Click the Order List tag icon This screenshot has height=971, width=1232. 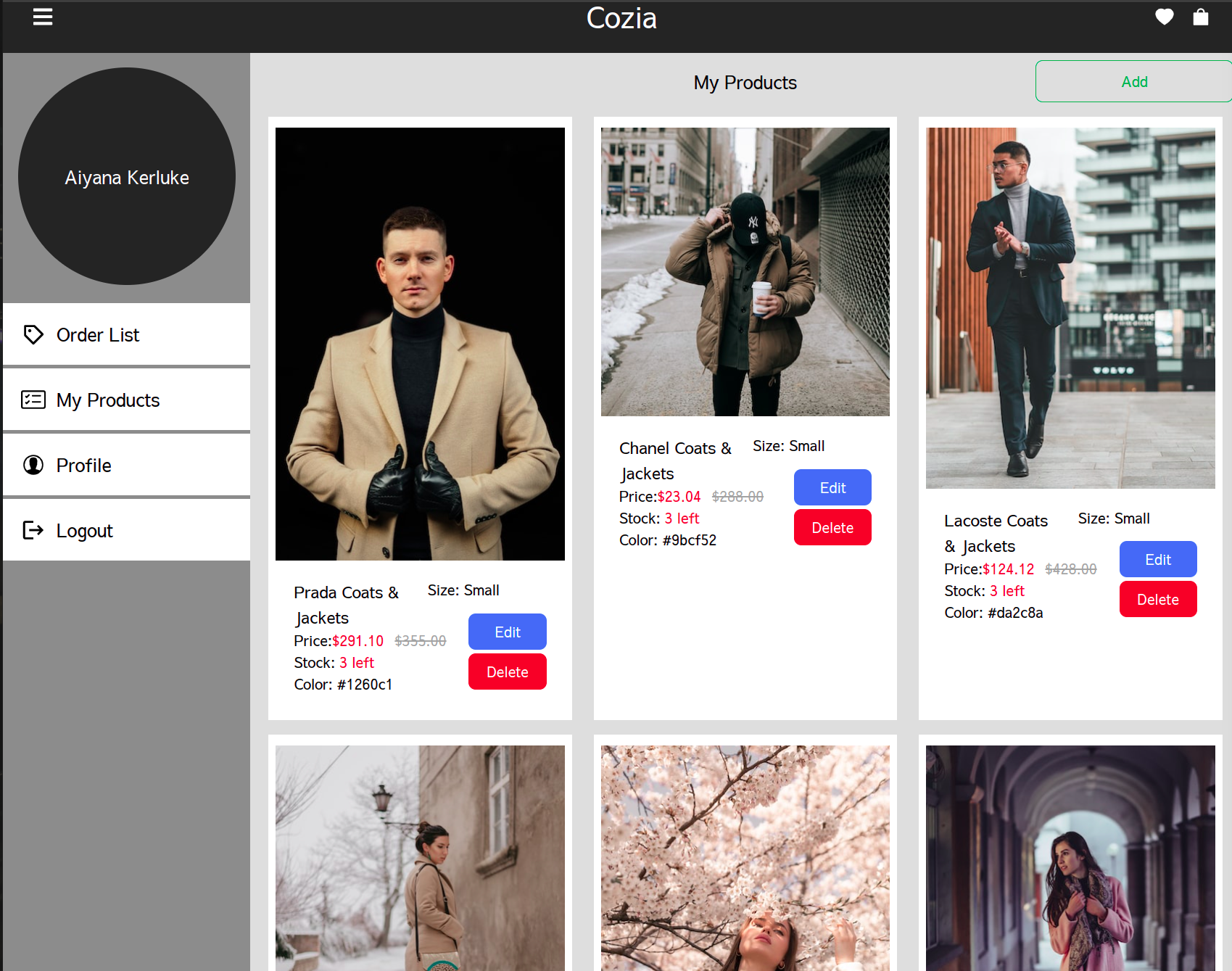[33, 334]
